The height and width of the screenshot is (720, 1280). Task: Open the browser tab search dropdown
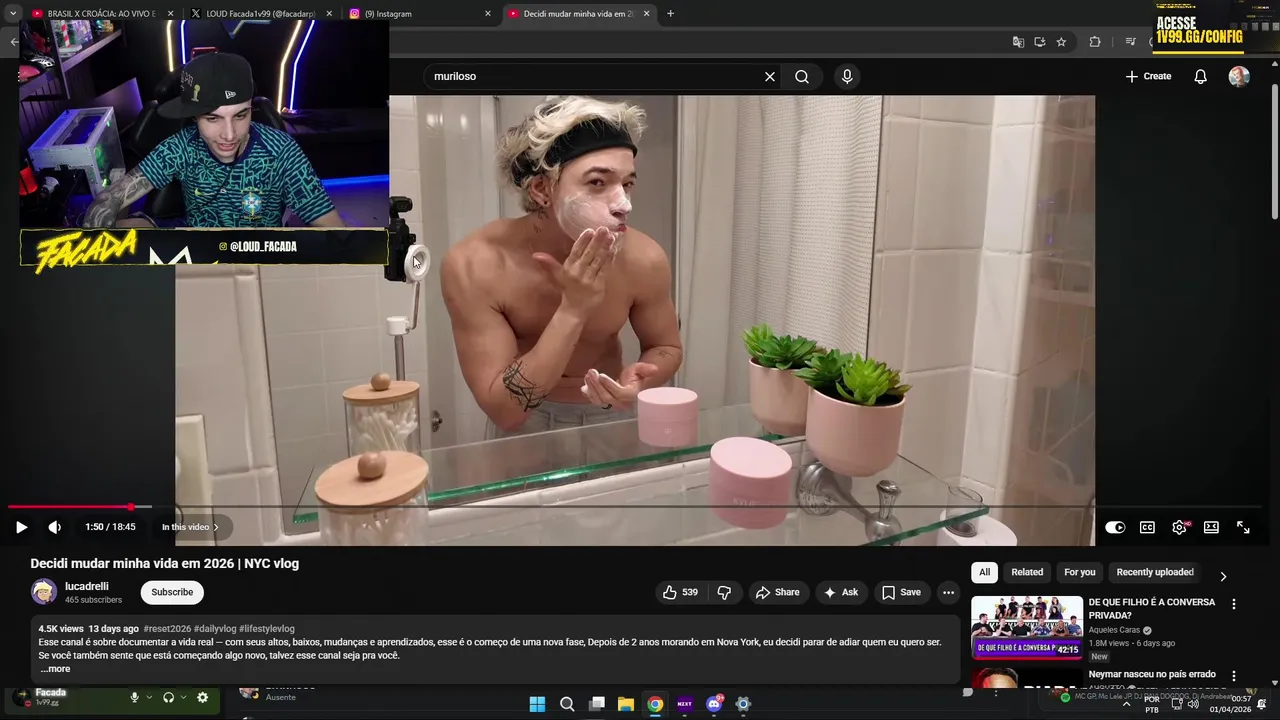[x=12, y=14]
